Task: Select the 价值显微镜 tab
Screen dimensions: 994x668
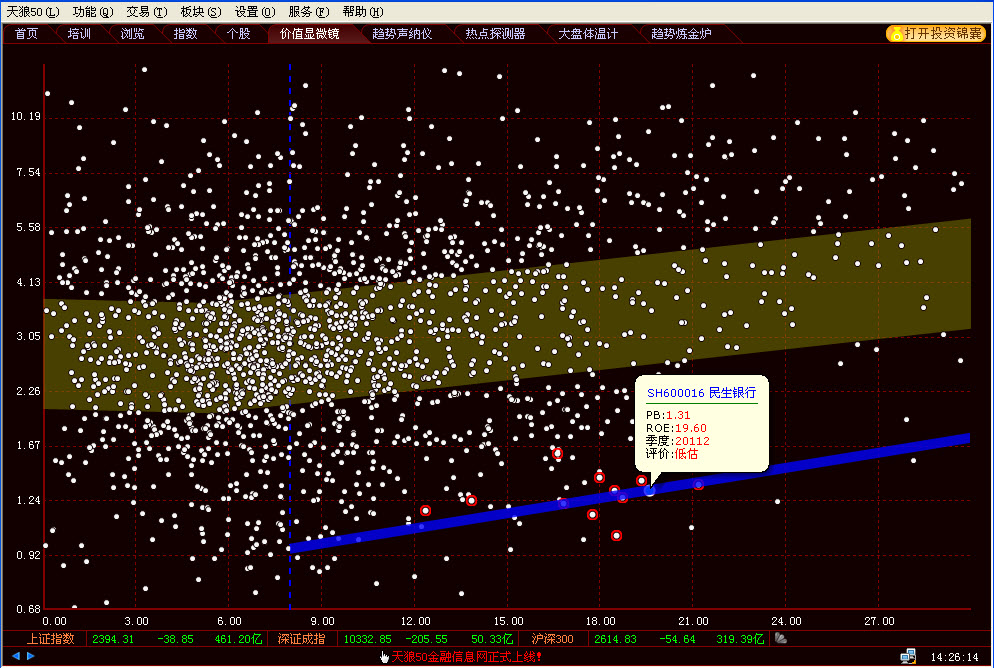Action: coord(310,34)
